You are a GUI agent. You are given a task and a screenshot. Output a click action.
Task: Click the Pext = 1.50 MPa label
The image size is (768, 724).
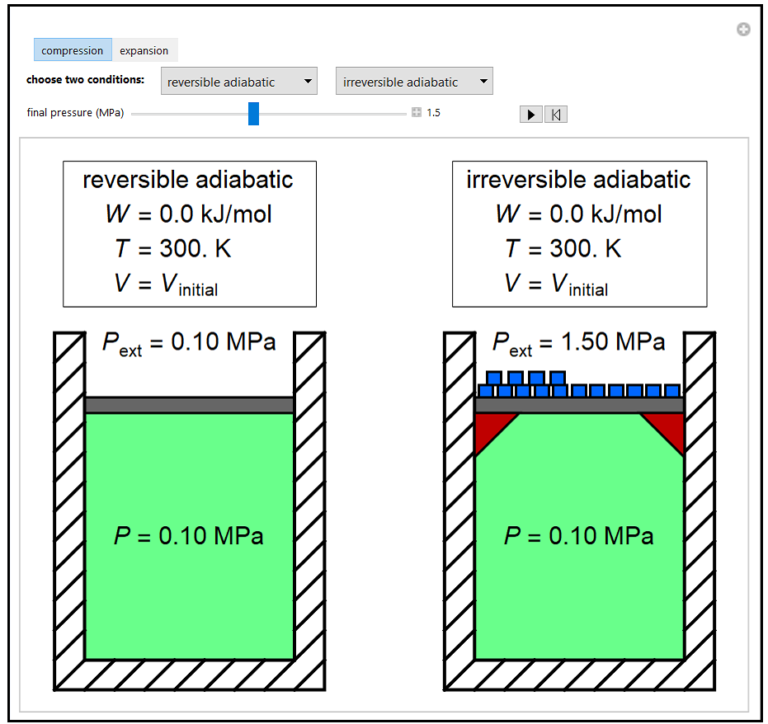pos(579,343)
